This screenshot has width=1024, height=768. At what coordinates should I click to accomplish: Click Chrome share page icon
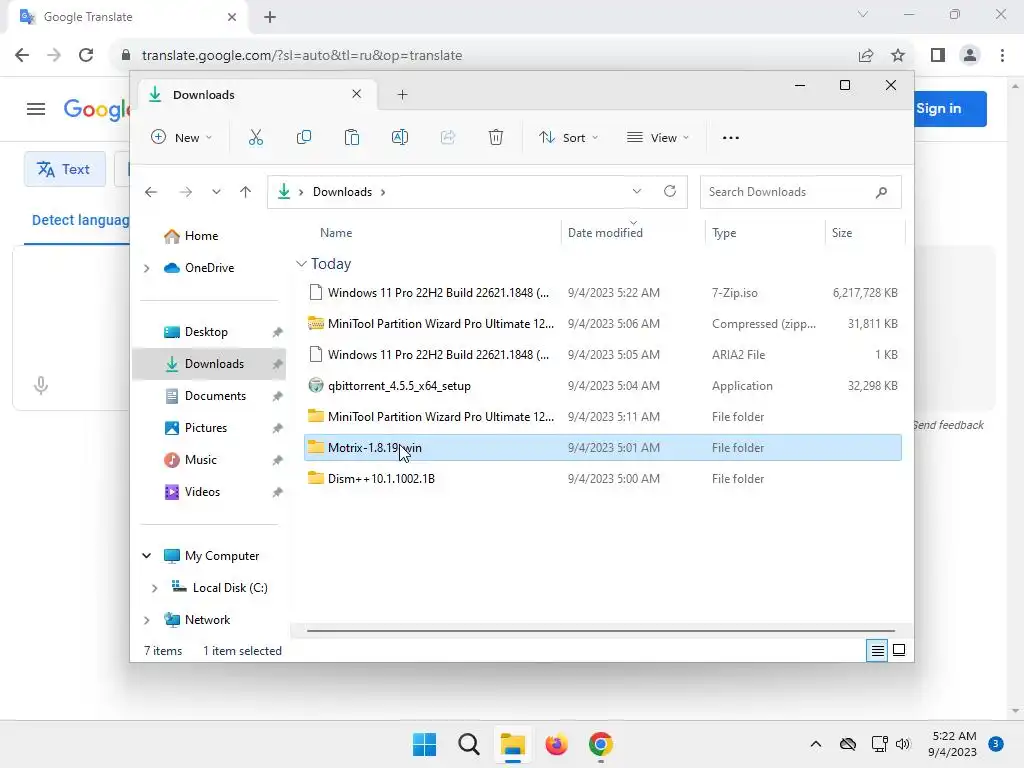(x=866, y=56)
